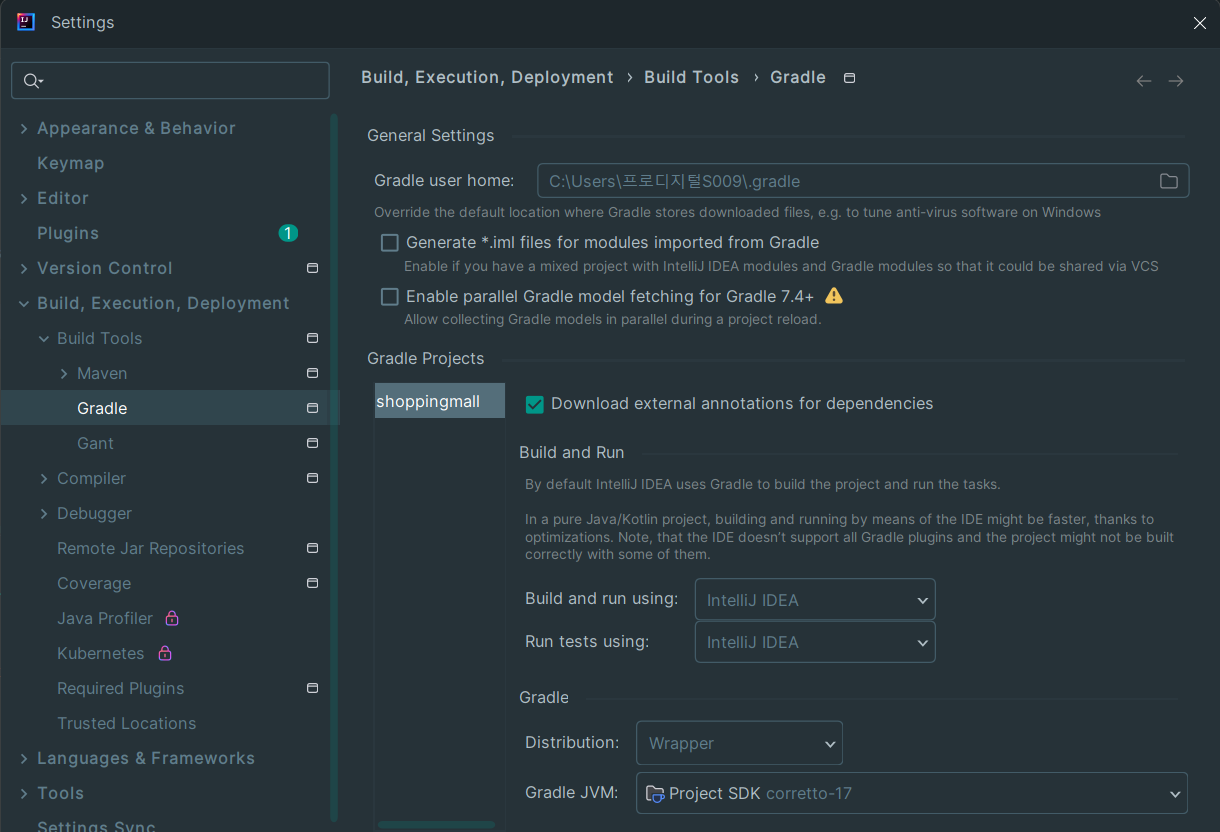Expand the Maven node

click(x=64, y=373)
